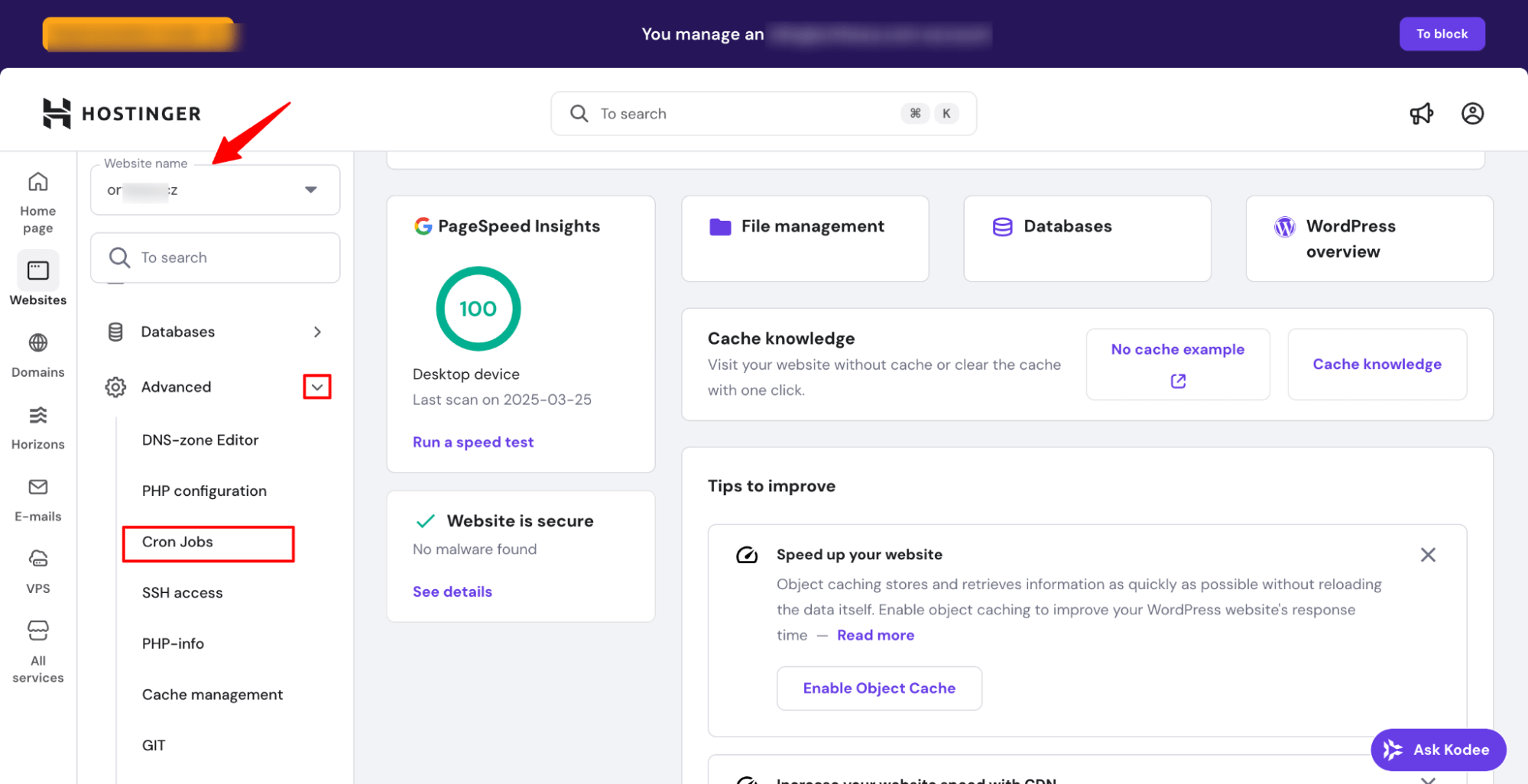The height and width of the screenshot is (784, 1528).
Task: Click the announcements megaphone icon
Action: pyautogui.click(x=1421, y=114)
